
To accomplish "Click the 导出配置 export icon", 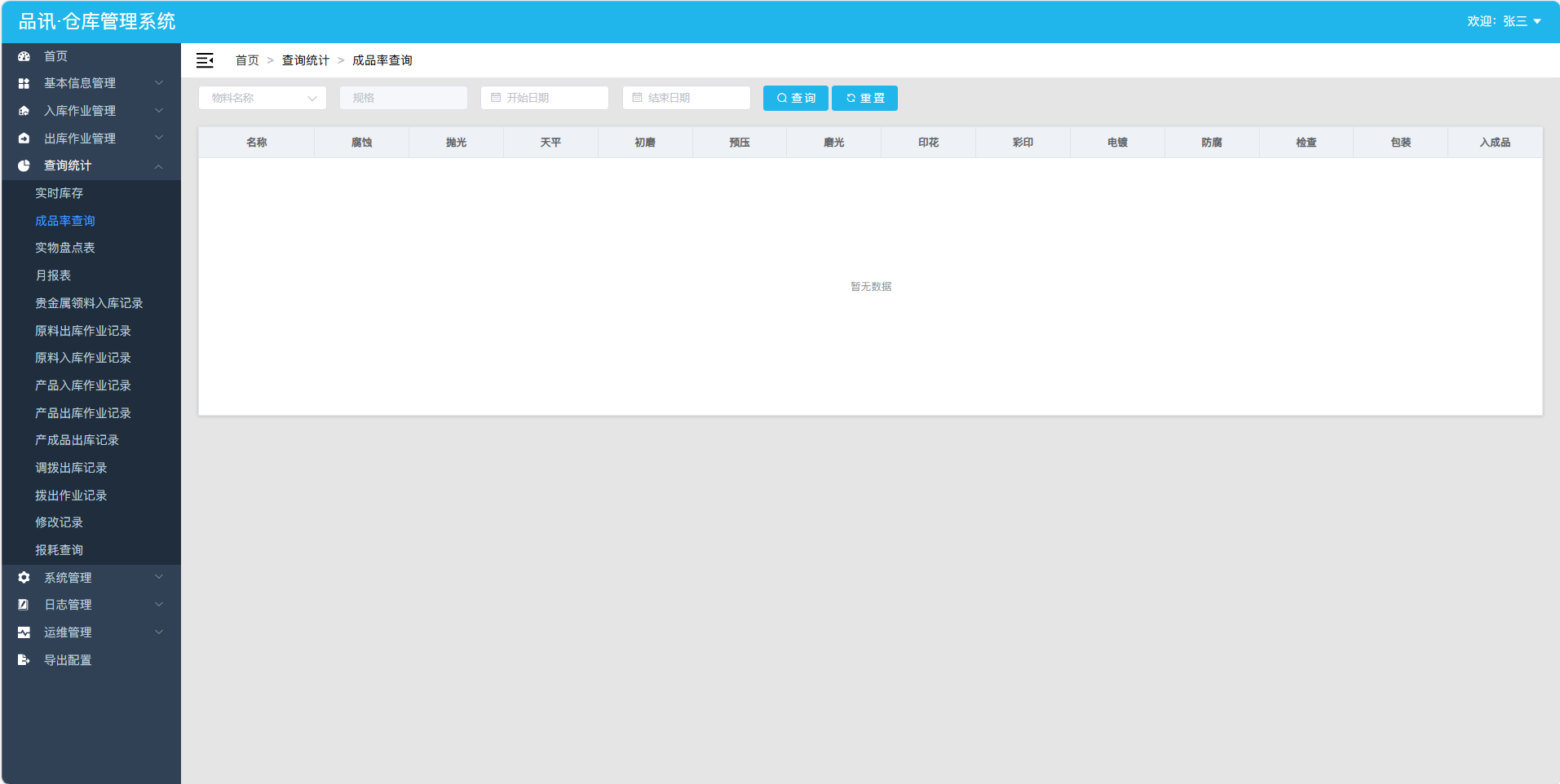I will (24, 660).
